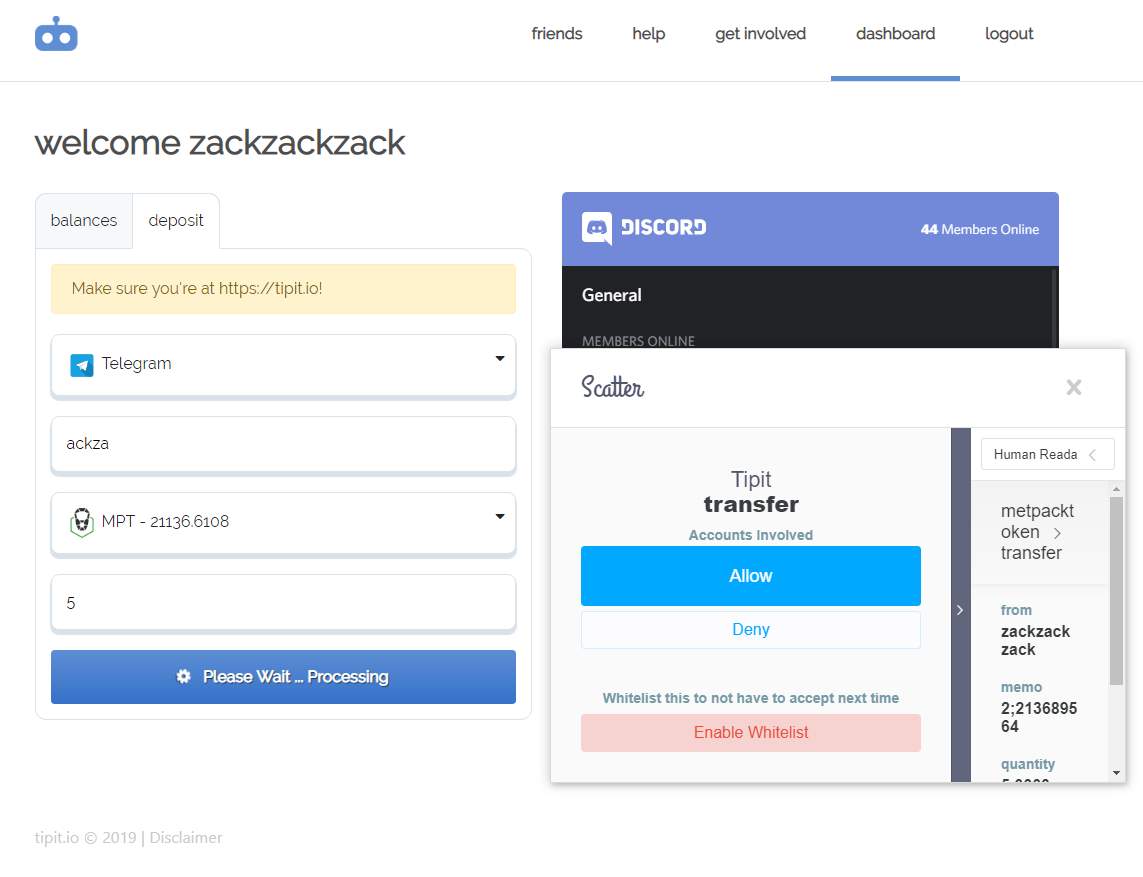Open the Human Readable view dropdown
Viewport: 1143px width, 877px height.
(1048, 454)
